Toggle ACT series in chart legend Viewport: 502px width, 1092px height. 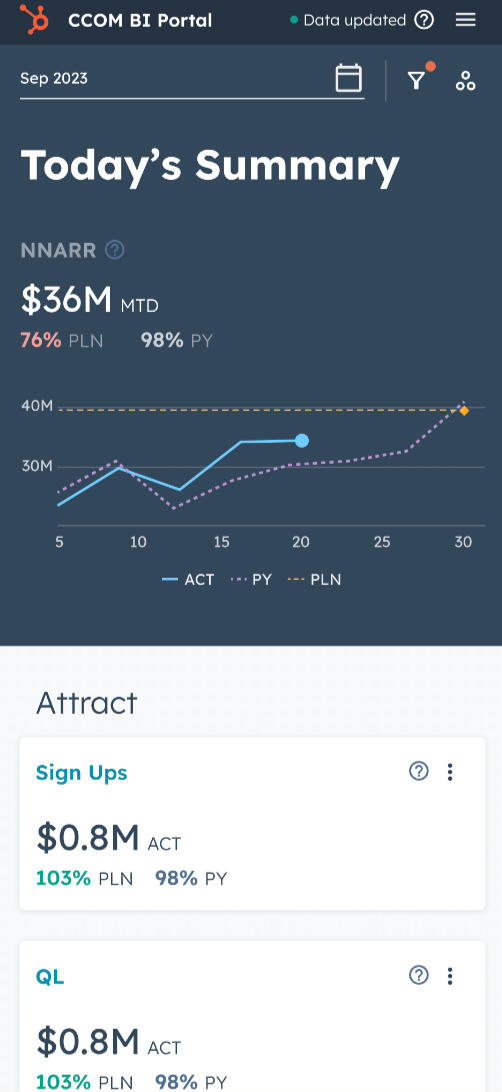click(x=188, y=579)
